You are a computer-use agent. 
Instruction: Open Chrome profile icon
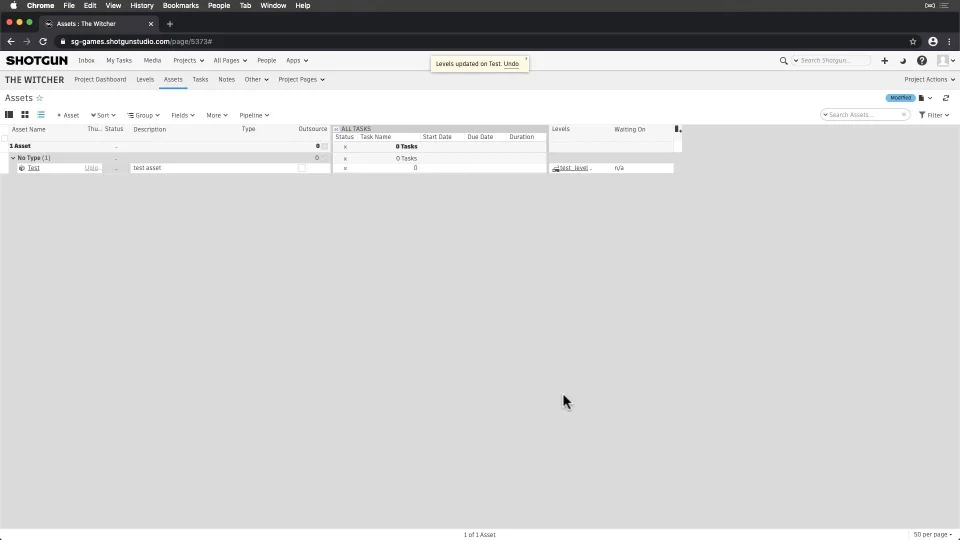932,42
